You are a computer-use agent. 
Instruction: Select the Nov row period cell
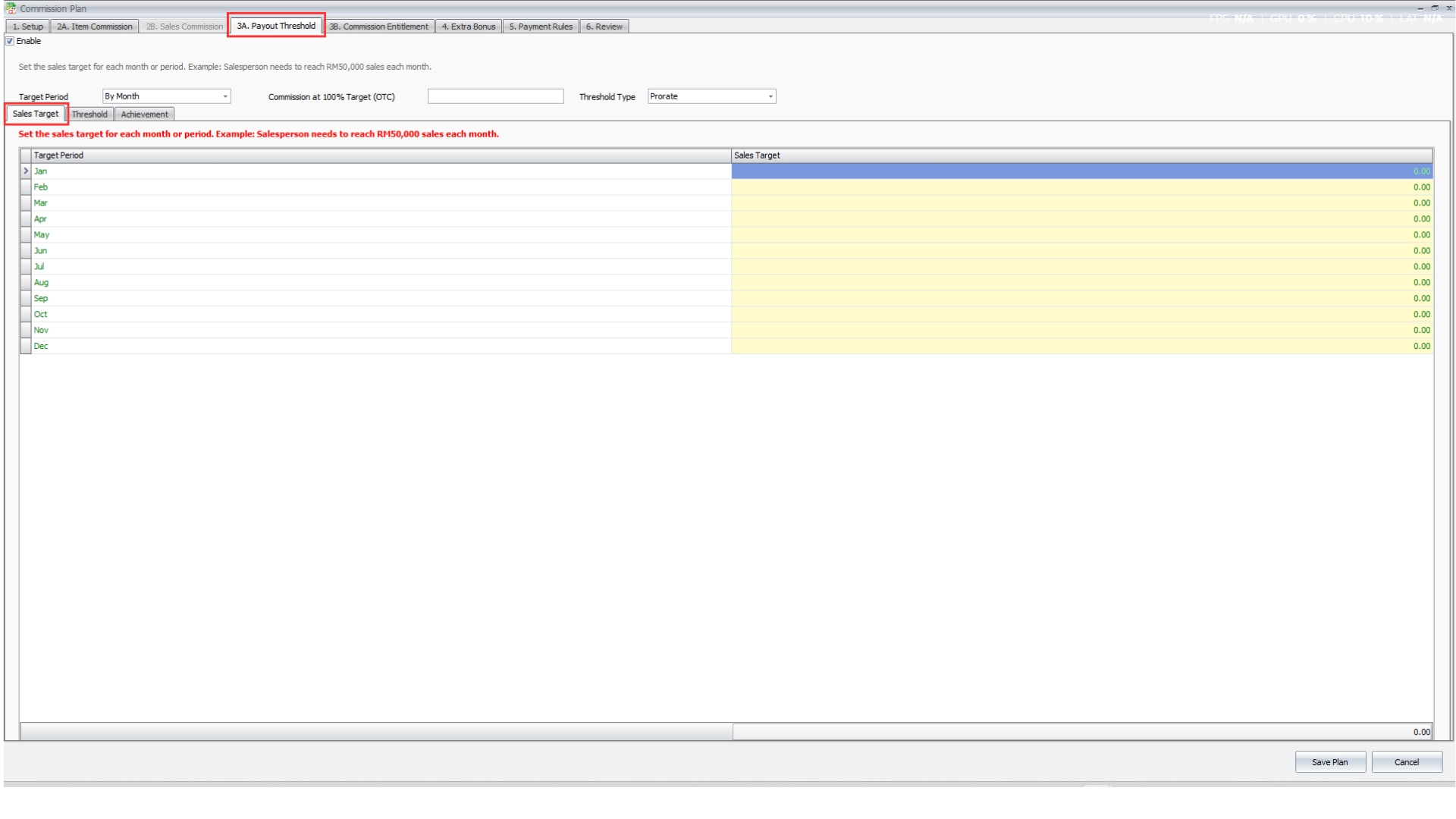381,331
